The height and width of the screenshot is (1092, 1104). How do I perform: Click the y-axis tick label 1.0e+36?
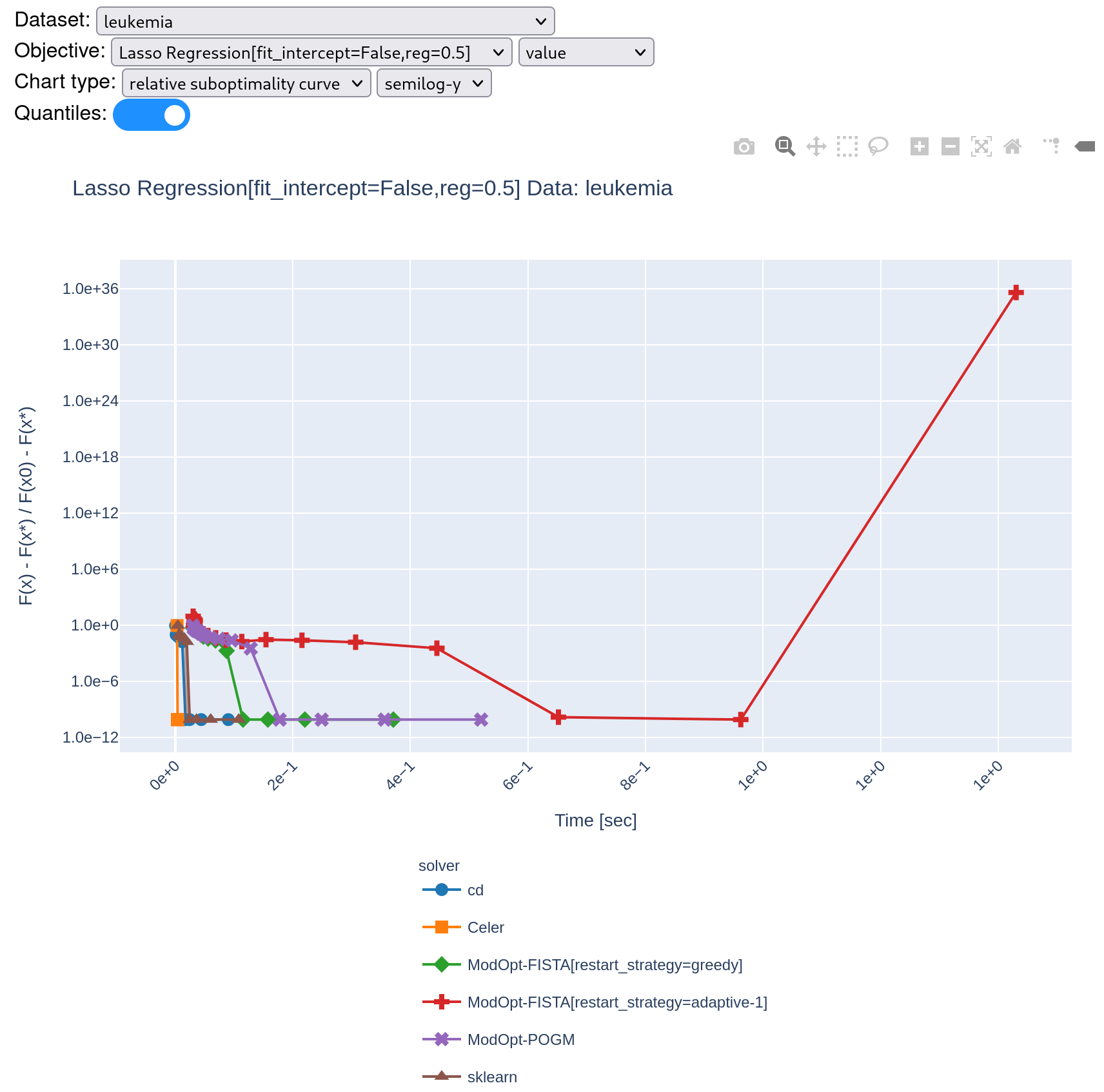(90, 289)
